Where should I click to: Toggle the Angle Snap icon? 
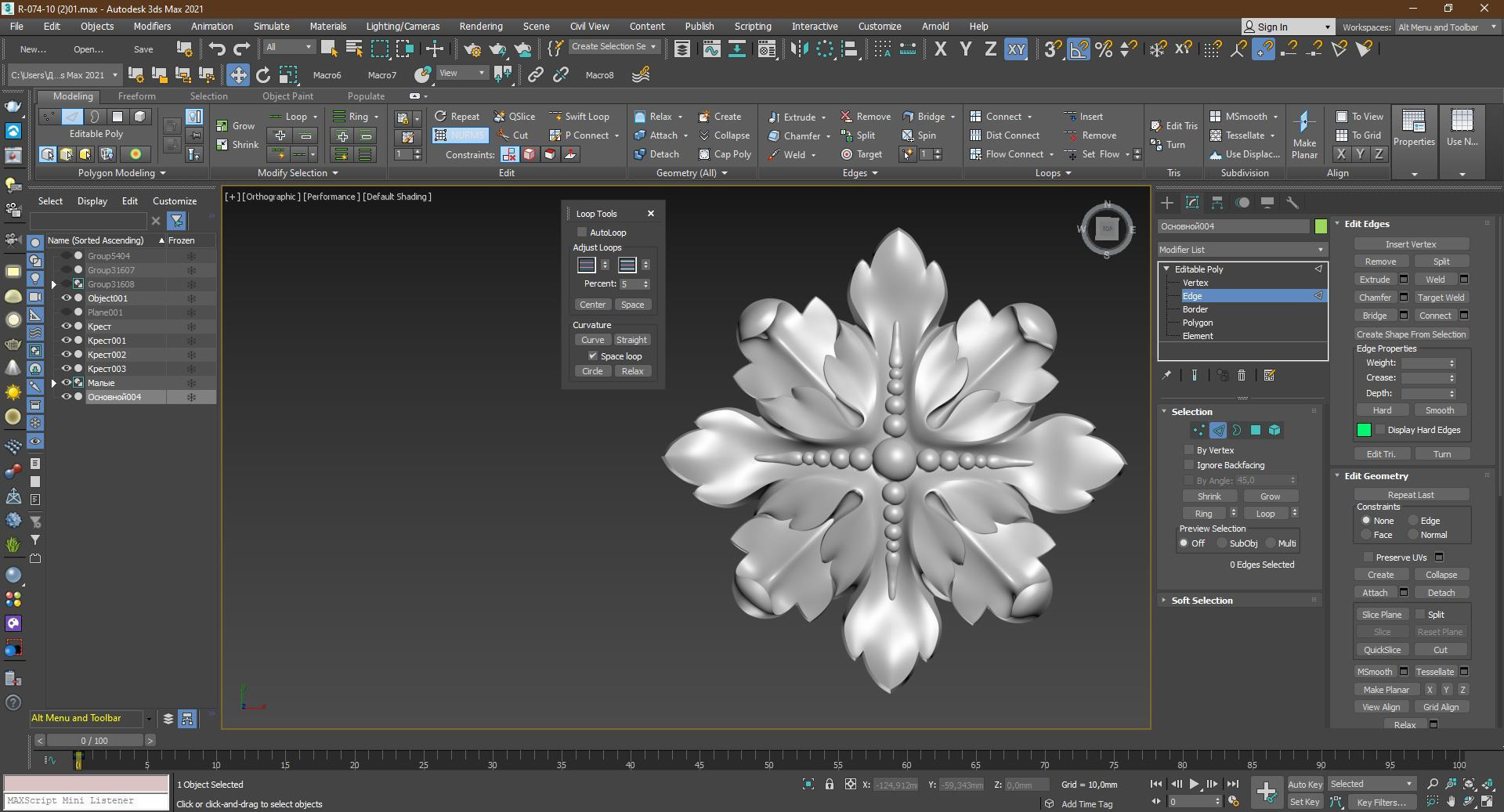point(1079,49)
